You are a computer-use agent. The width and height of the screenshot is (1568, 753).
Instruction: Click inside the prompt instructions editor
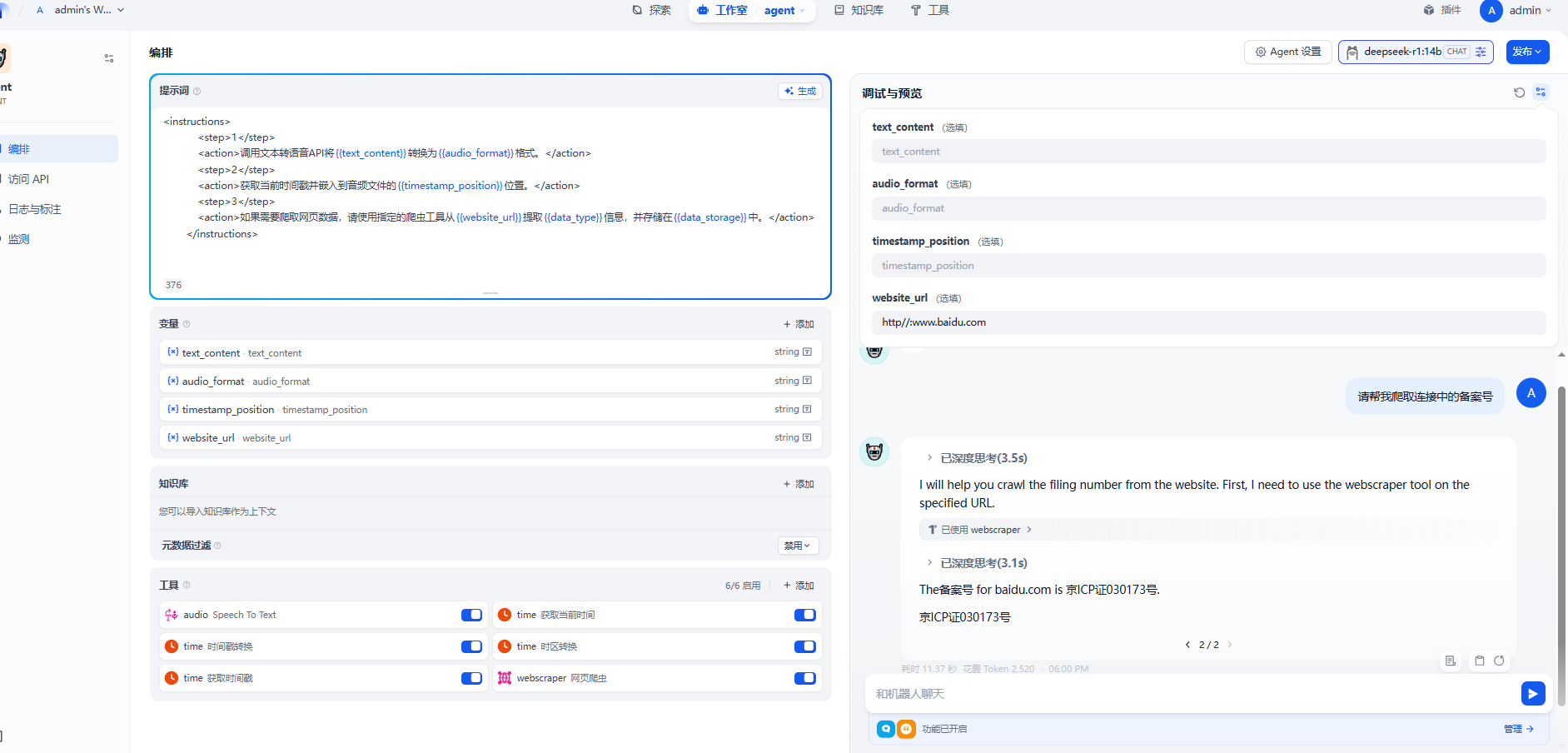490,192
